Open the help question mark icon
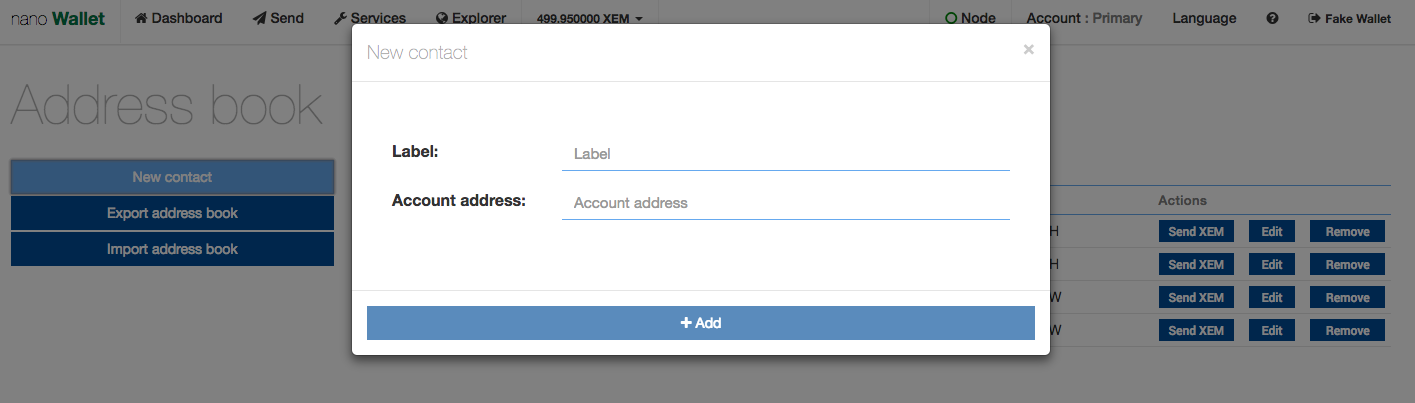The image size is (1415, 403). coord(1272,18)
